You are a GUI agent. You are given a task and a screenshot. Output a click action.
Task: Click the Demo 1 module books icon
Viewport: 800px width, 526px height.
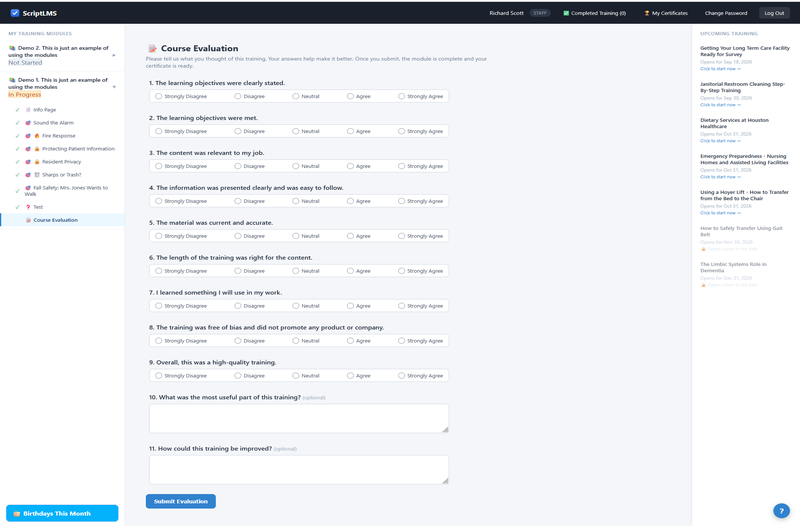coord(12,80)
